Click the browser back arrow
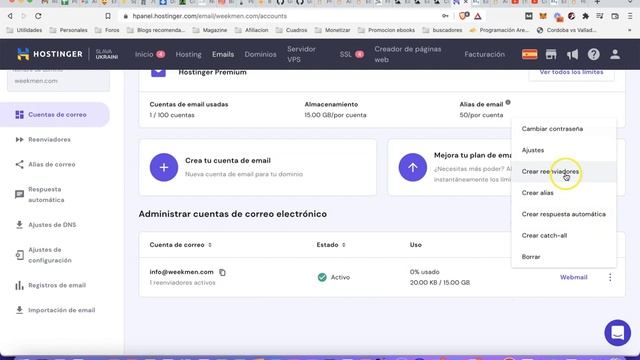 tap(10, 16)
